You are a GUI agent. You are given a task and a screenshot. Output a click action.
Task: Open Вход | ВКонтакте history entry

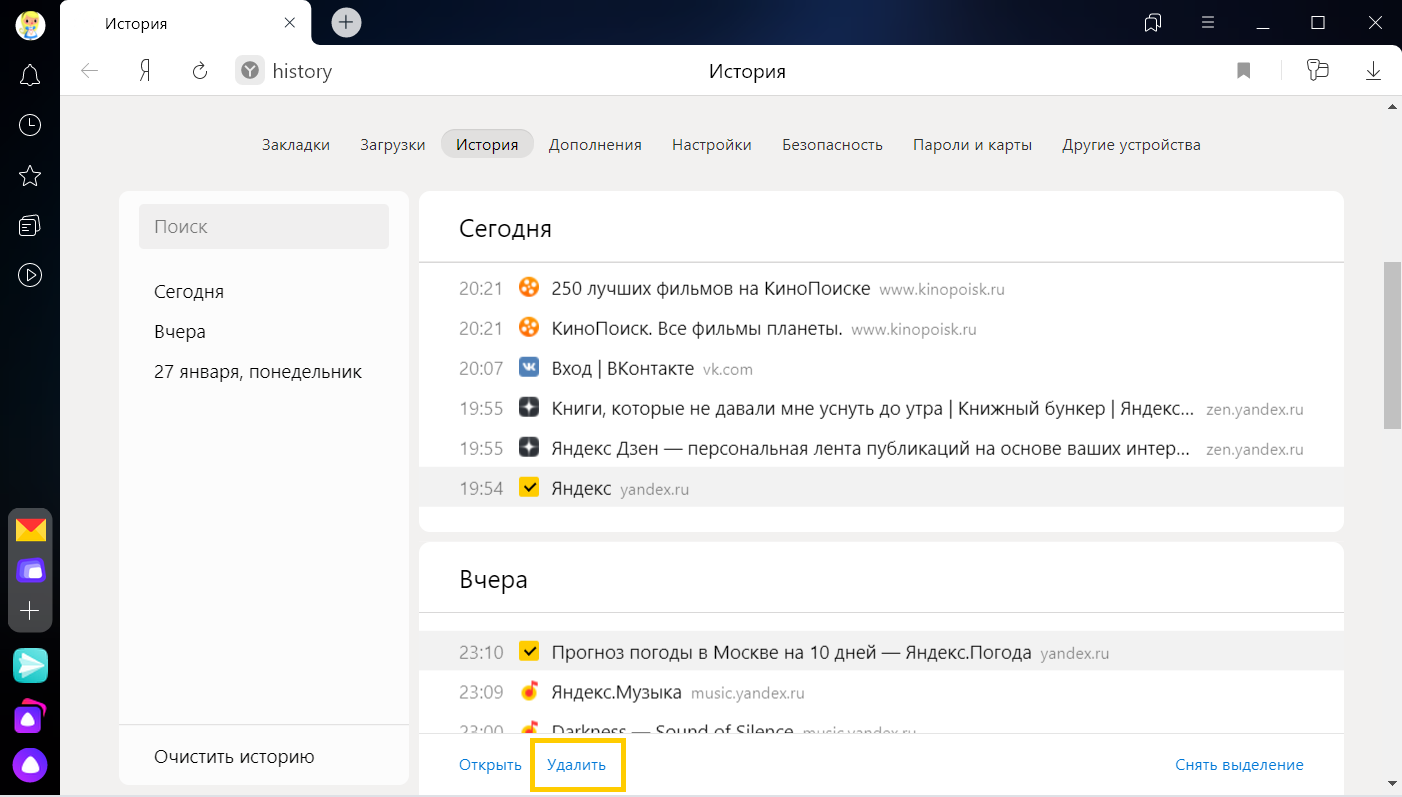pos(622,369)
